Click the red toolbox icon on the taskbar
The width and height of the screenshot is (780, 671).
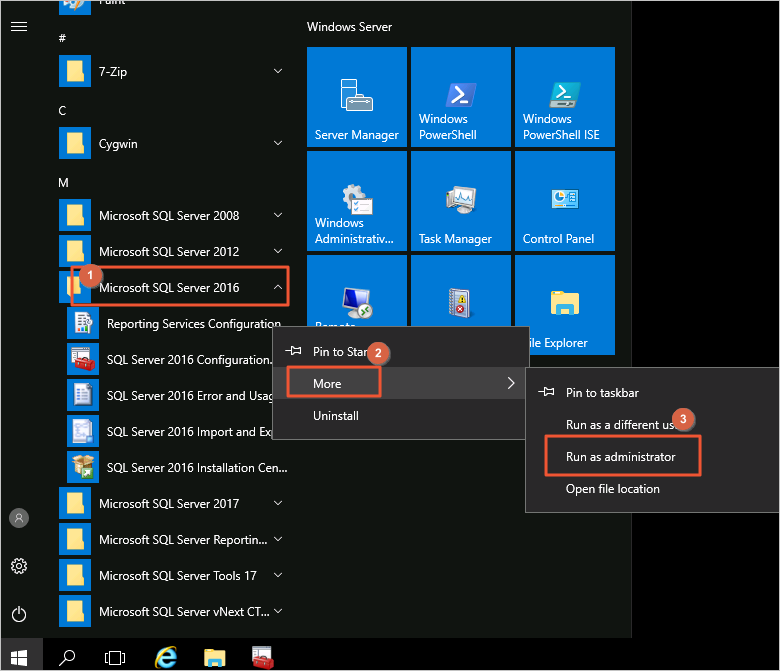[x=262, y=658]
